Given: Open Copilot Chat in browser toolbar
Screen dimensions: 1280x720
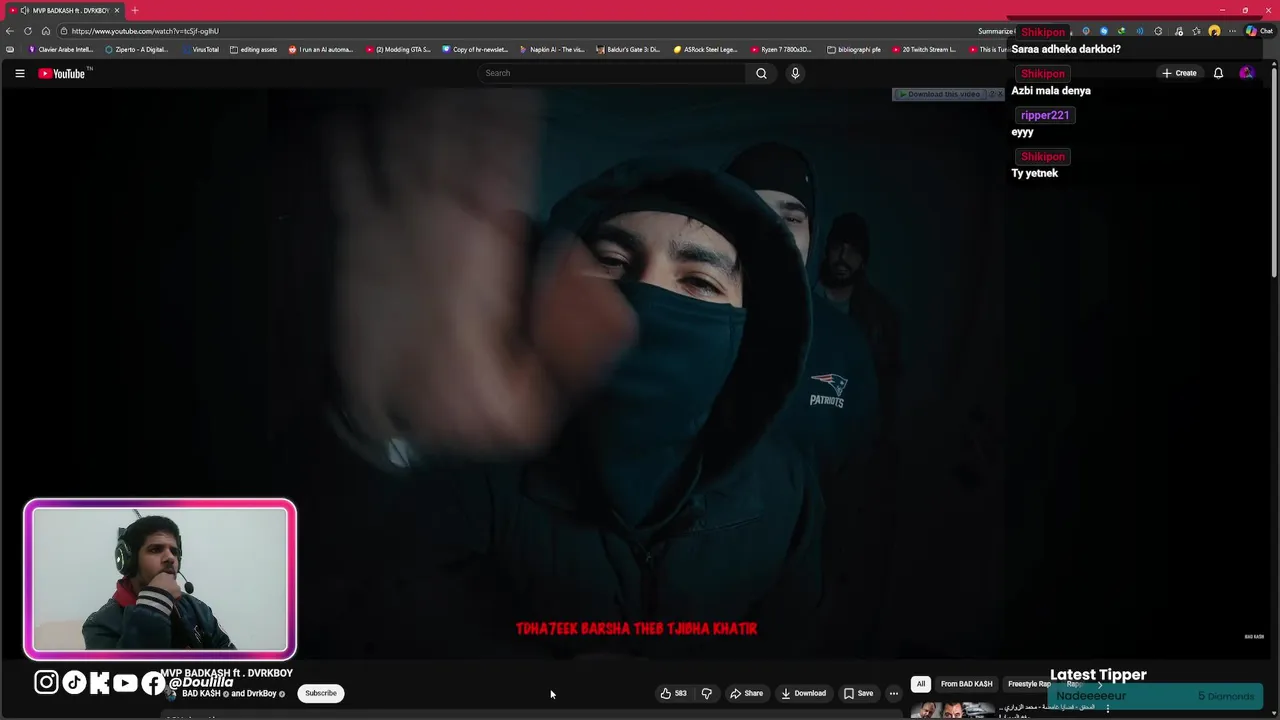Looking at the screenshot, I should pyautogui.click(x=1259, y=31).
